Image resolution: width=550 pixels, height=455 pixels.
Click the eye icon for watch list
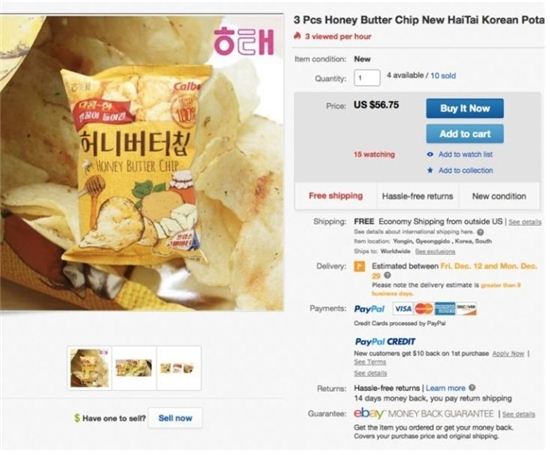click(x=430, y=154)
